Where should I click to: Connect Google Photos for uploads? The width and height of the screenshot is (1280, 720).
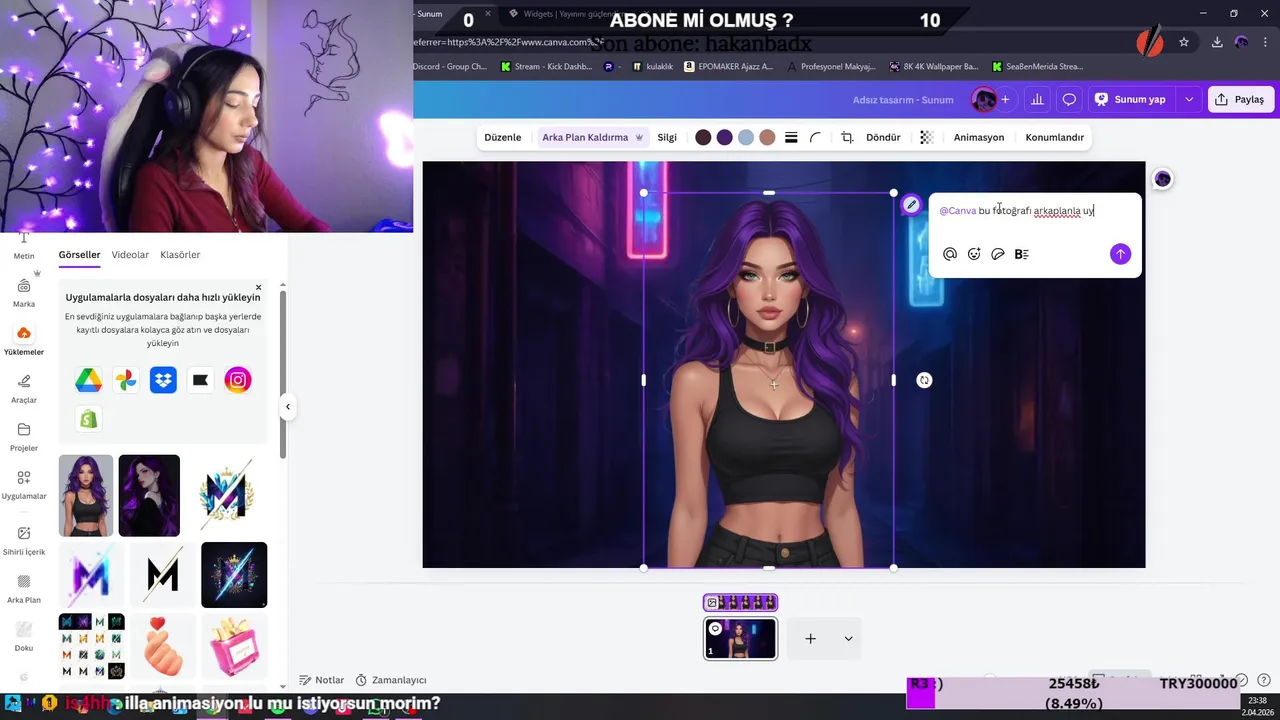126,380
